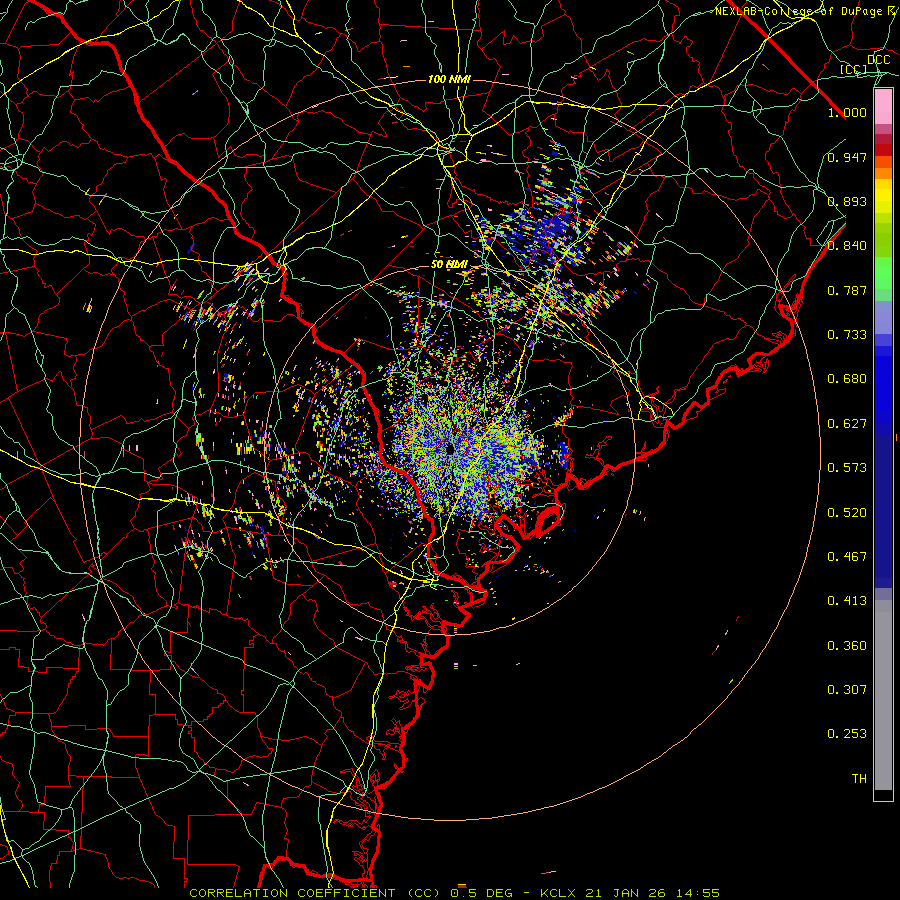Click the 0.360 scale value

point(847,646)
